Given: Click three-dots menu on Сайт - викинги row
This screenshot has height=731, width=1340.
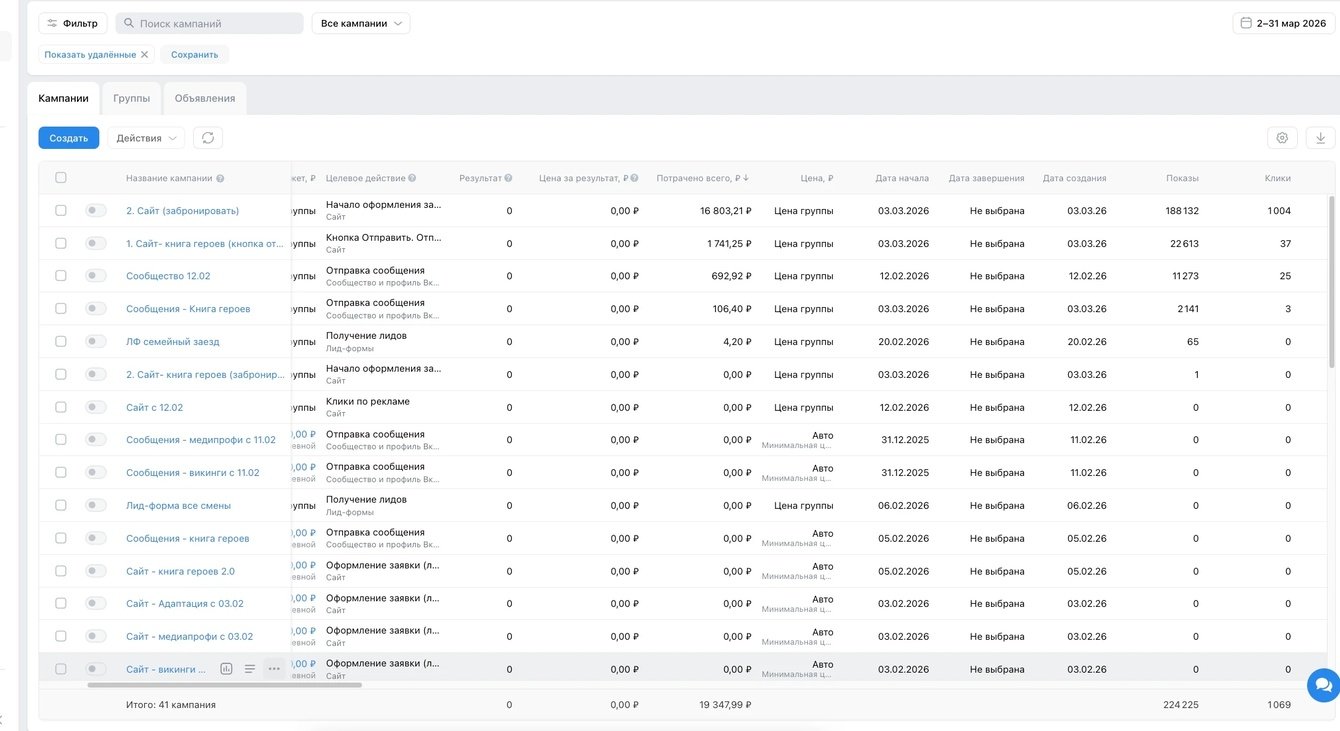Looking at the screenshot, I should click(274, 669).
